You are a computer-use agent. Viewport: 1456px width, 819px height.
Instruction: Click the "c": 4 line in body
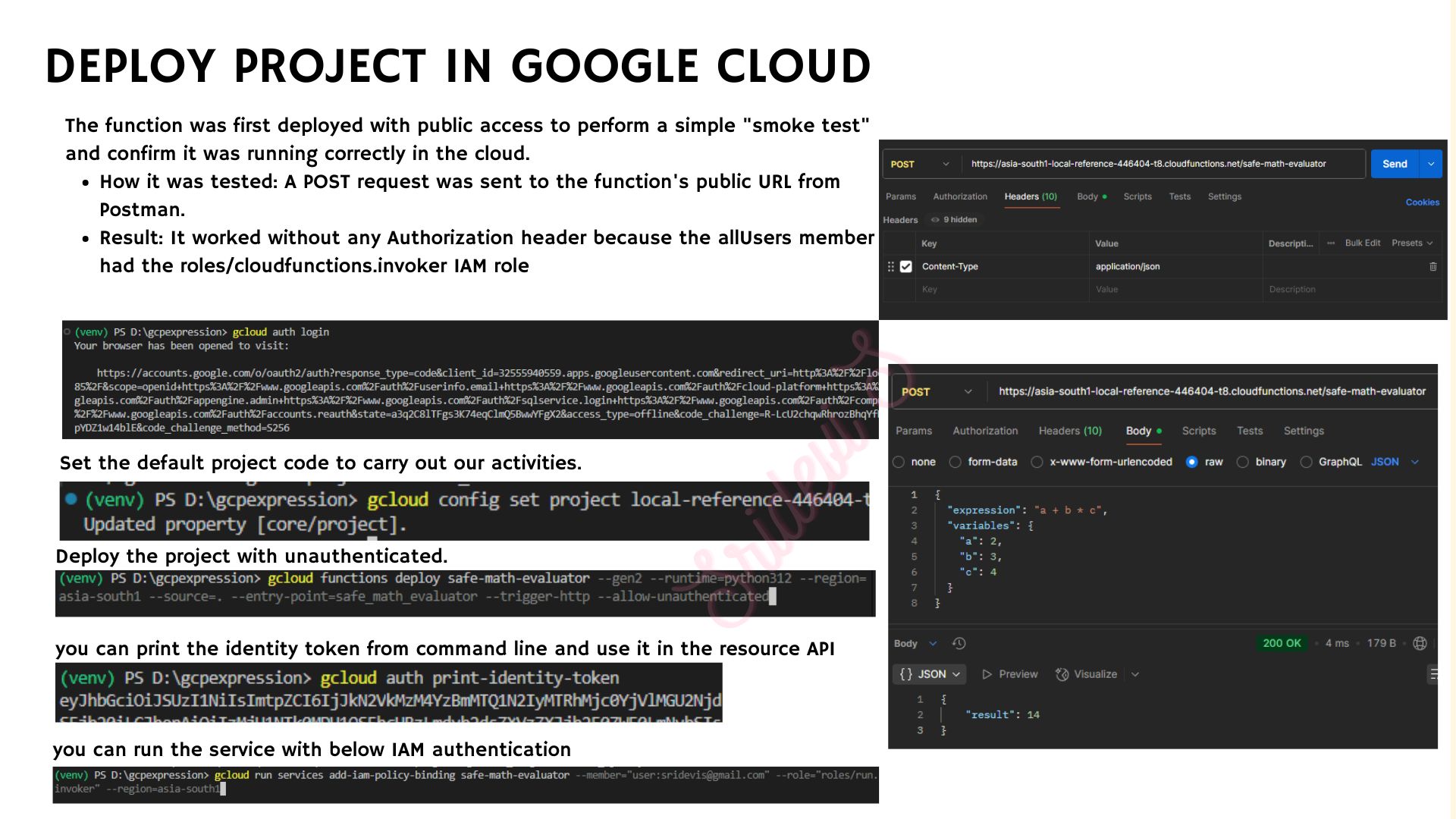click(978, 573)
